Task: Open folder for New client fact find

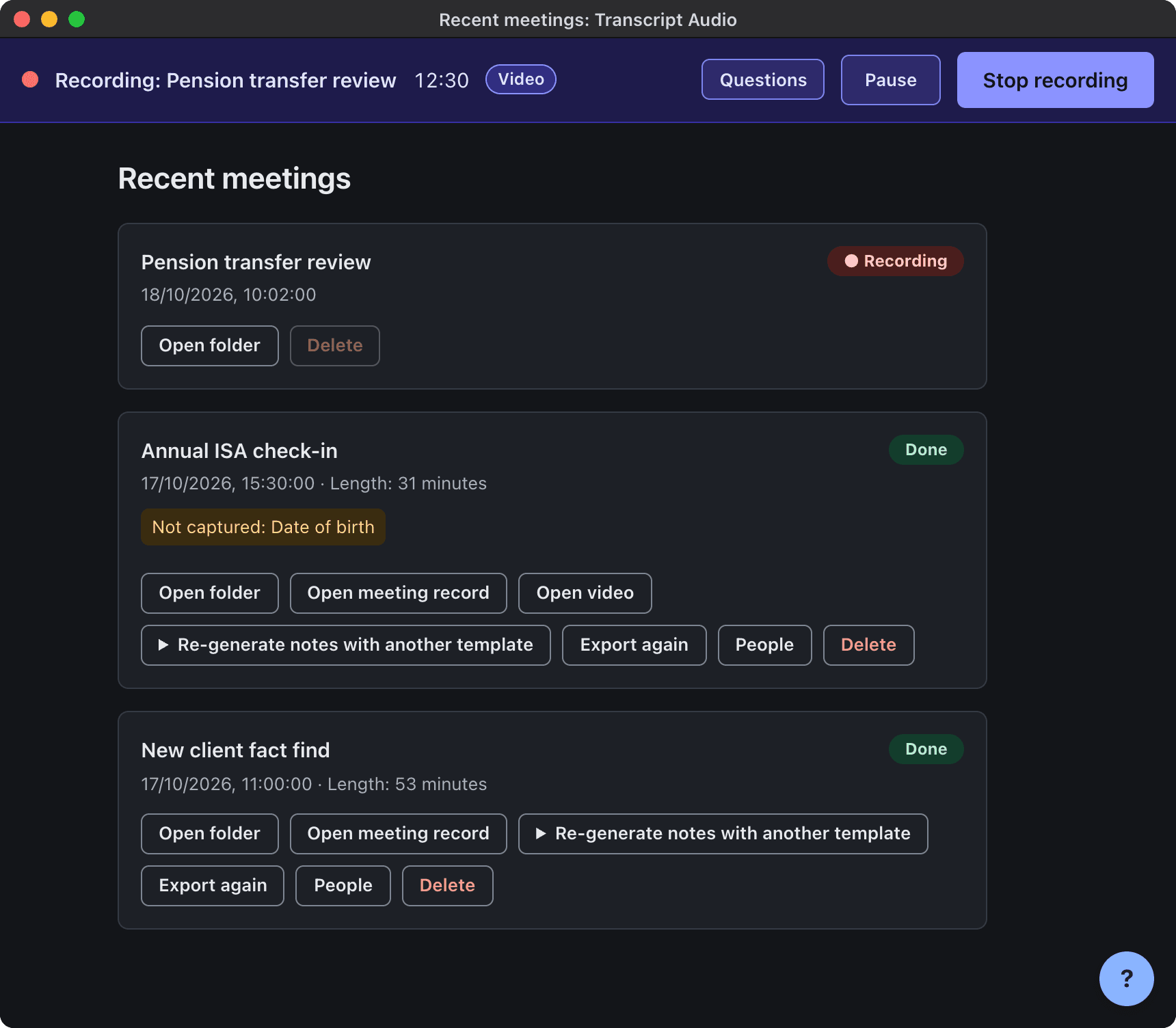Action: [210, 834]
